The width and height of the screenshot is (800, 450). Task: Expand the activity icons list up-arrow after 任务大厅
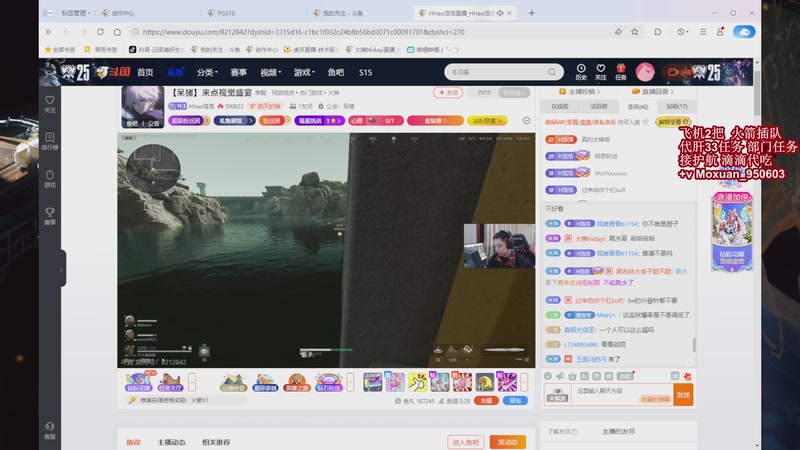[192, 382]
